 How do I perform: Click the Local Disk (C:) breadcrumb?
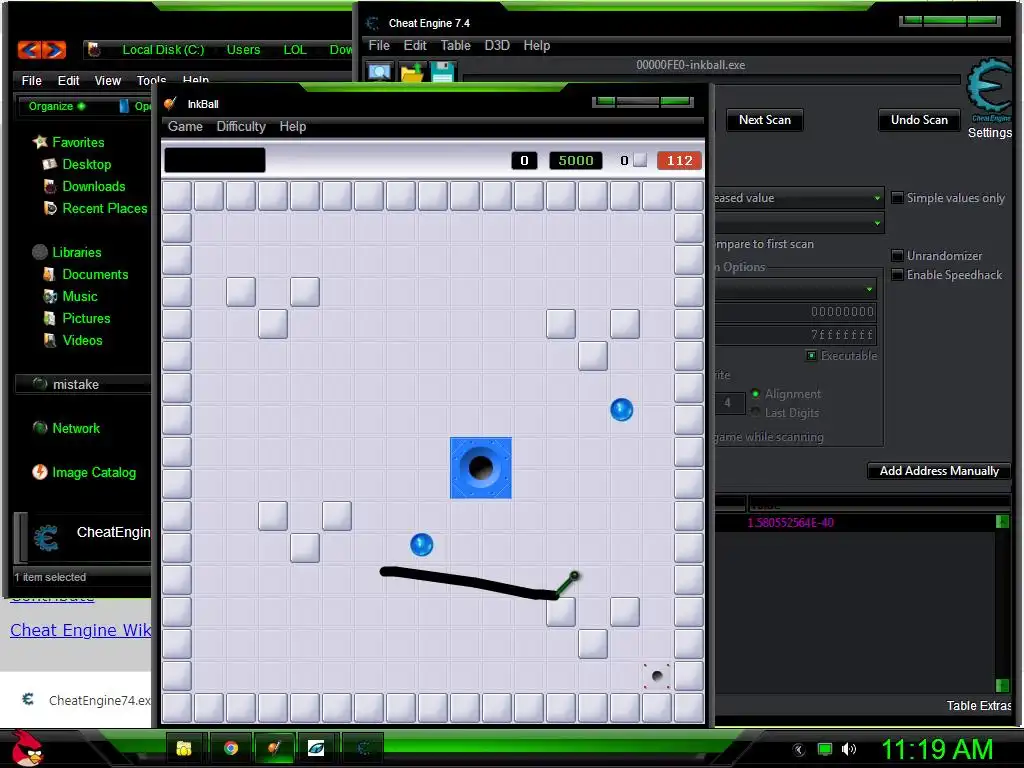pyautogui.click(x=163, y=50)
